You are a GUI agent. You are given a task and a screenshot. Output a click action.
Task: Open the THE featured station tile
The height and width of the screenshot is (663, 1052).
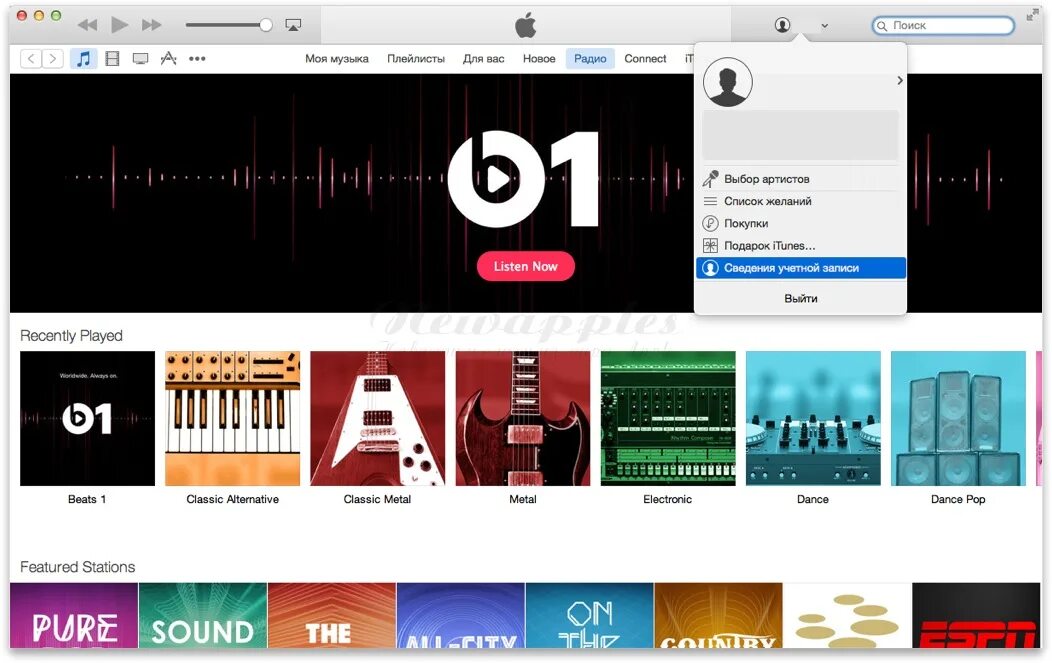331,615
